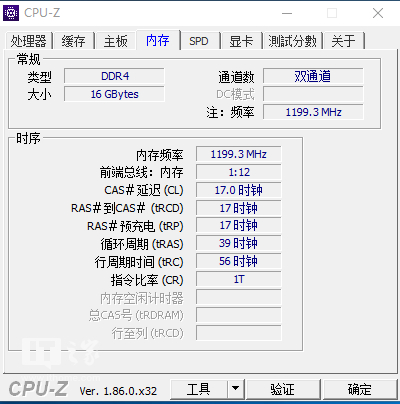The width and height of the screenshot is (400, 404).
Task: Click the tRAS 39 时钟 value
Action: click(x=239, y=243)
